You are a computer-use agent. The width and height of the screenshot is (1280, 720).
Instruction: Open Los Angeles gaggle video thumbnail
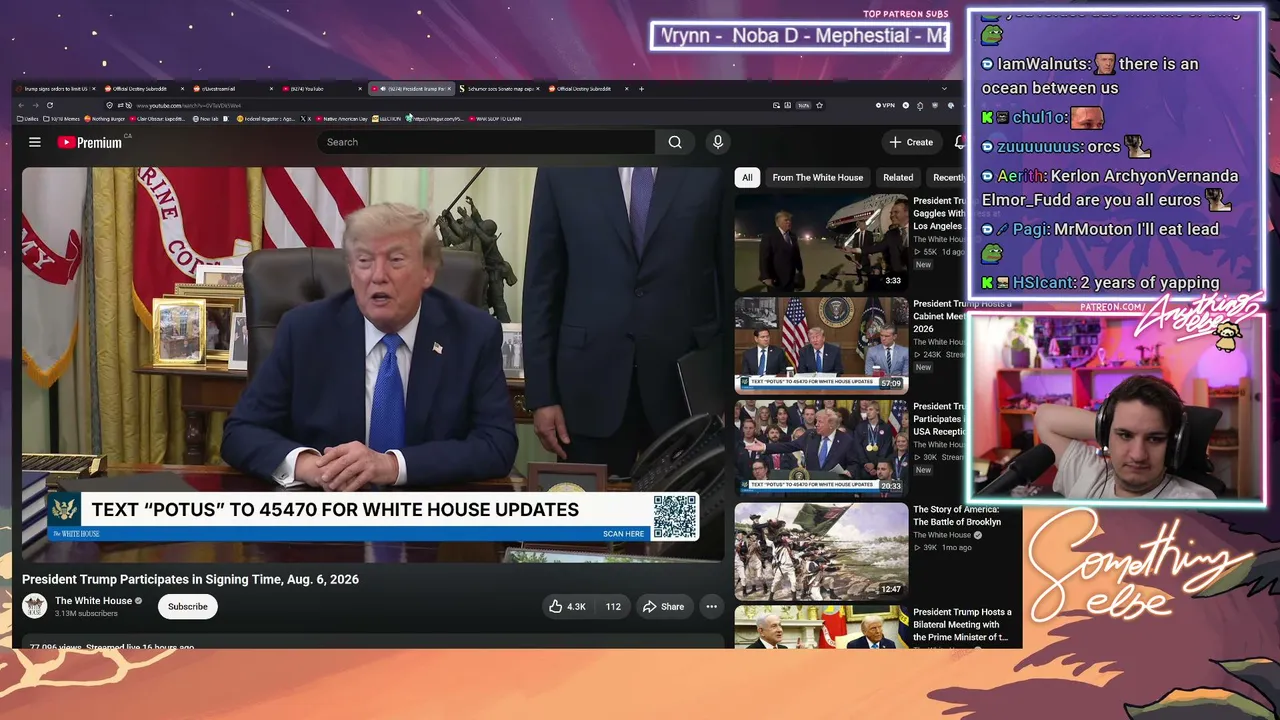(x=822, y=242)
